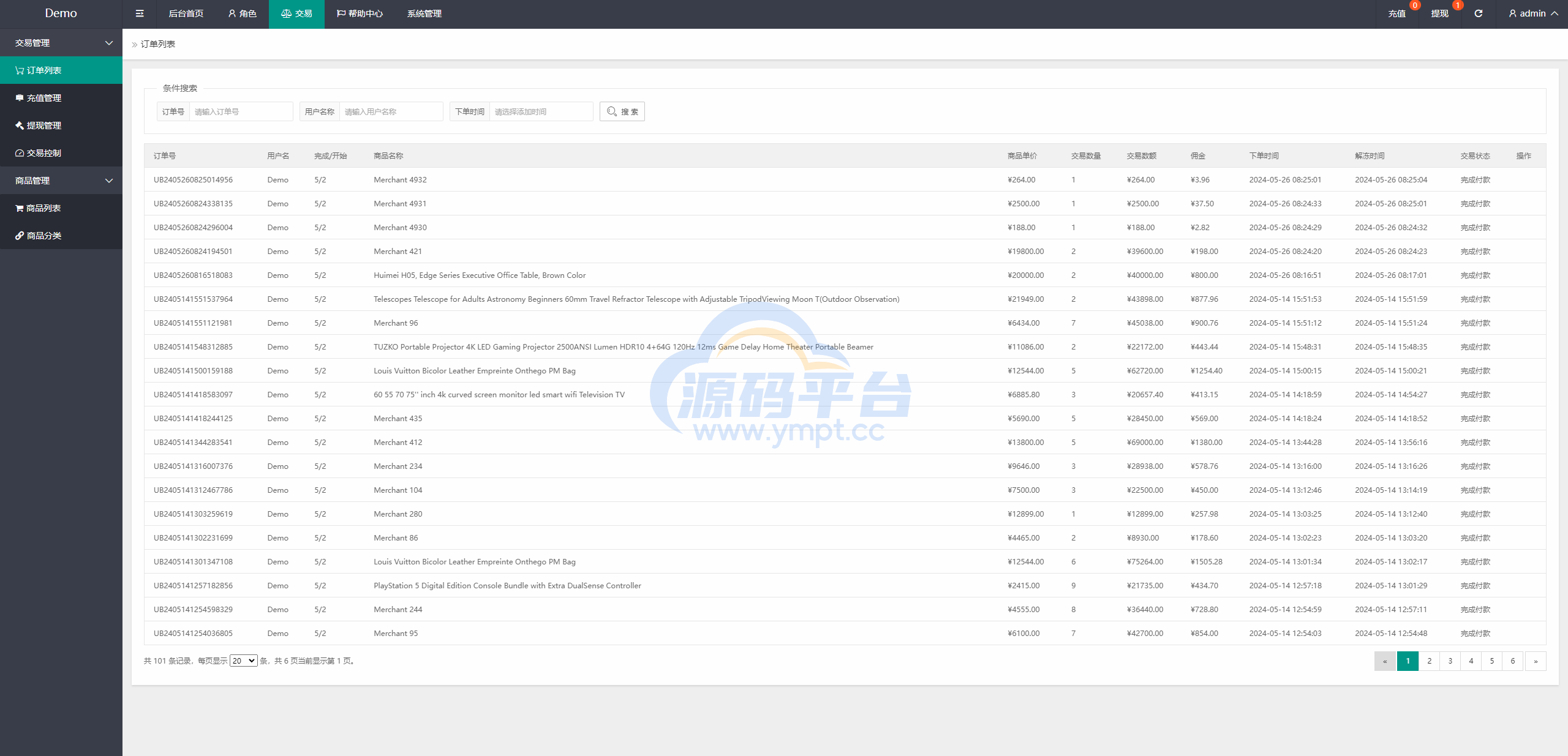Click the 交易控制 dashboard icon
The height and width of the screenshot is (756, 1568).
tap(20, 153)
